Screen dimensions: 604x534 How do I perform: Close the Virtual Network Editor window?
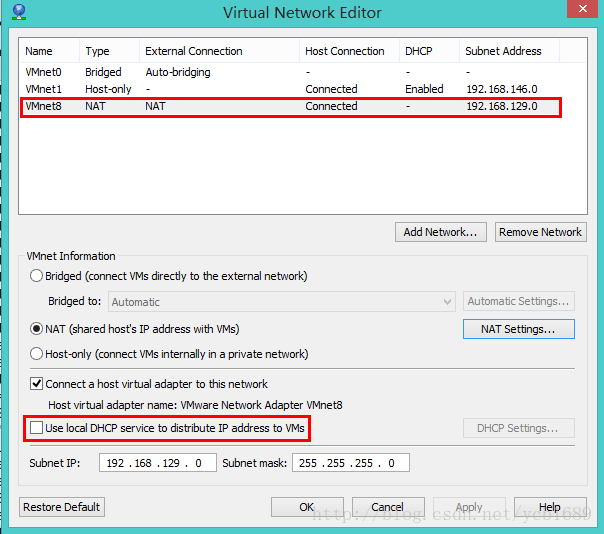[579, 12]
